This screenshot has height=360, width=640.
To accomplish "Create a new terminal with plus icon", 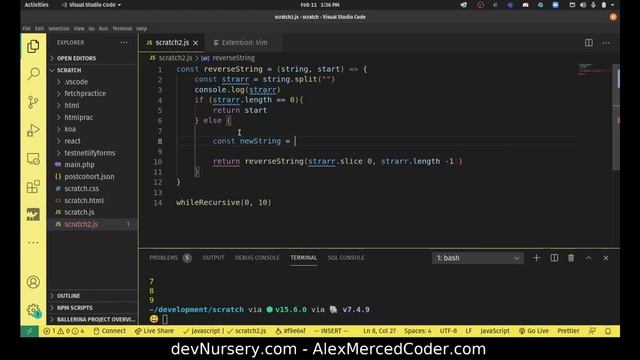I will coord(536,258).
